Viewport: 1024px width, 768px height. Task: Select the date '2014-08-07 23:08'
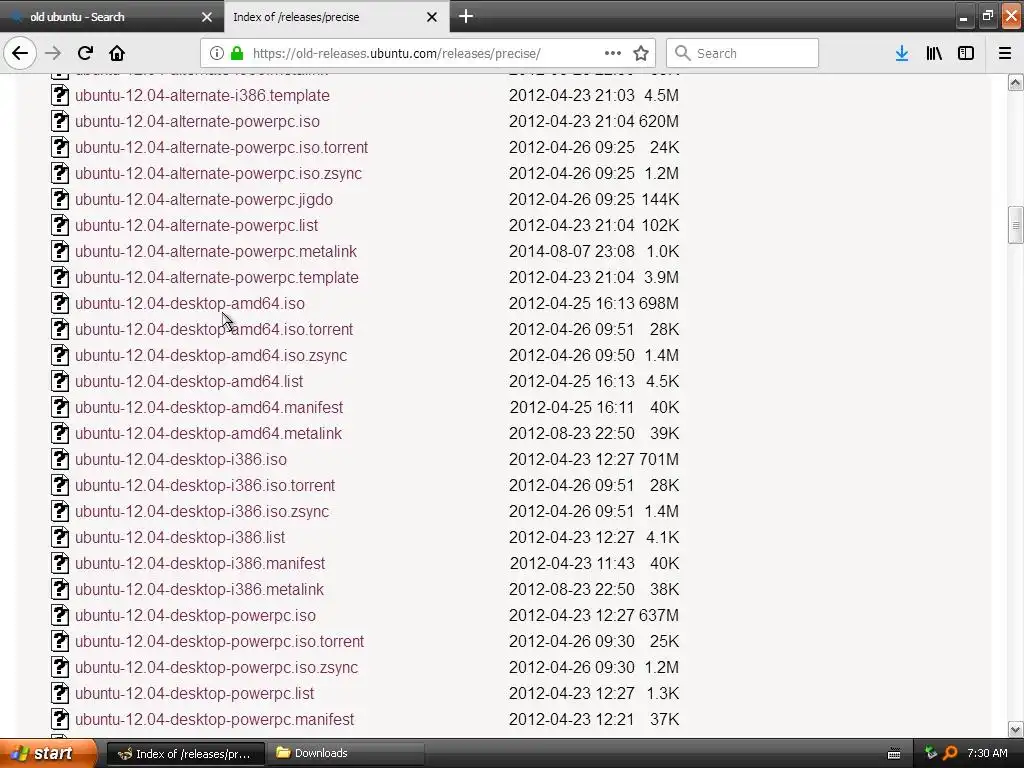(571, 251)
